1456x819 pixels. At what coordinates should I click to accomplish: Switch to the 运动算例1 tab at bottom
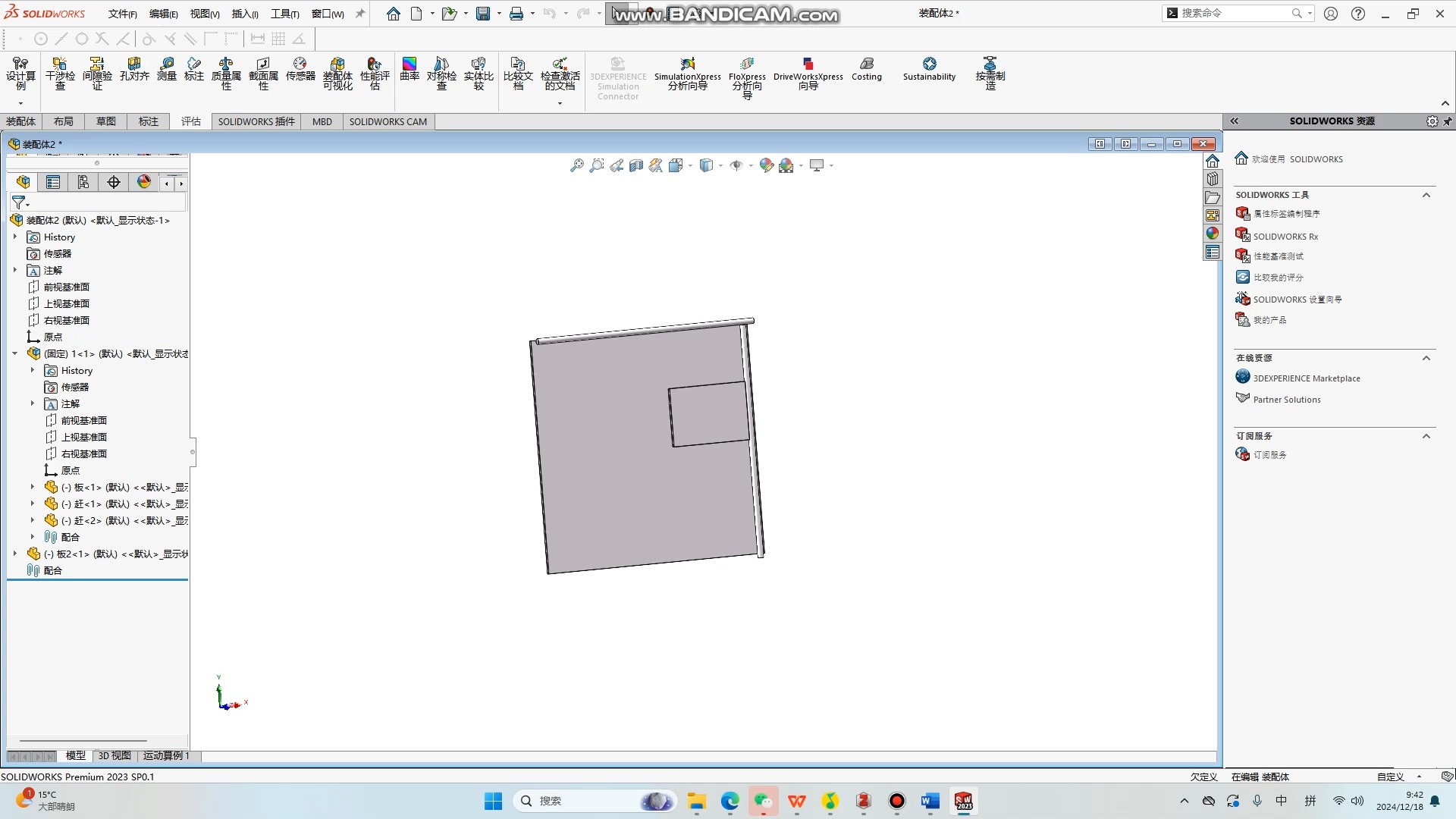(165, 756)
